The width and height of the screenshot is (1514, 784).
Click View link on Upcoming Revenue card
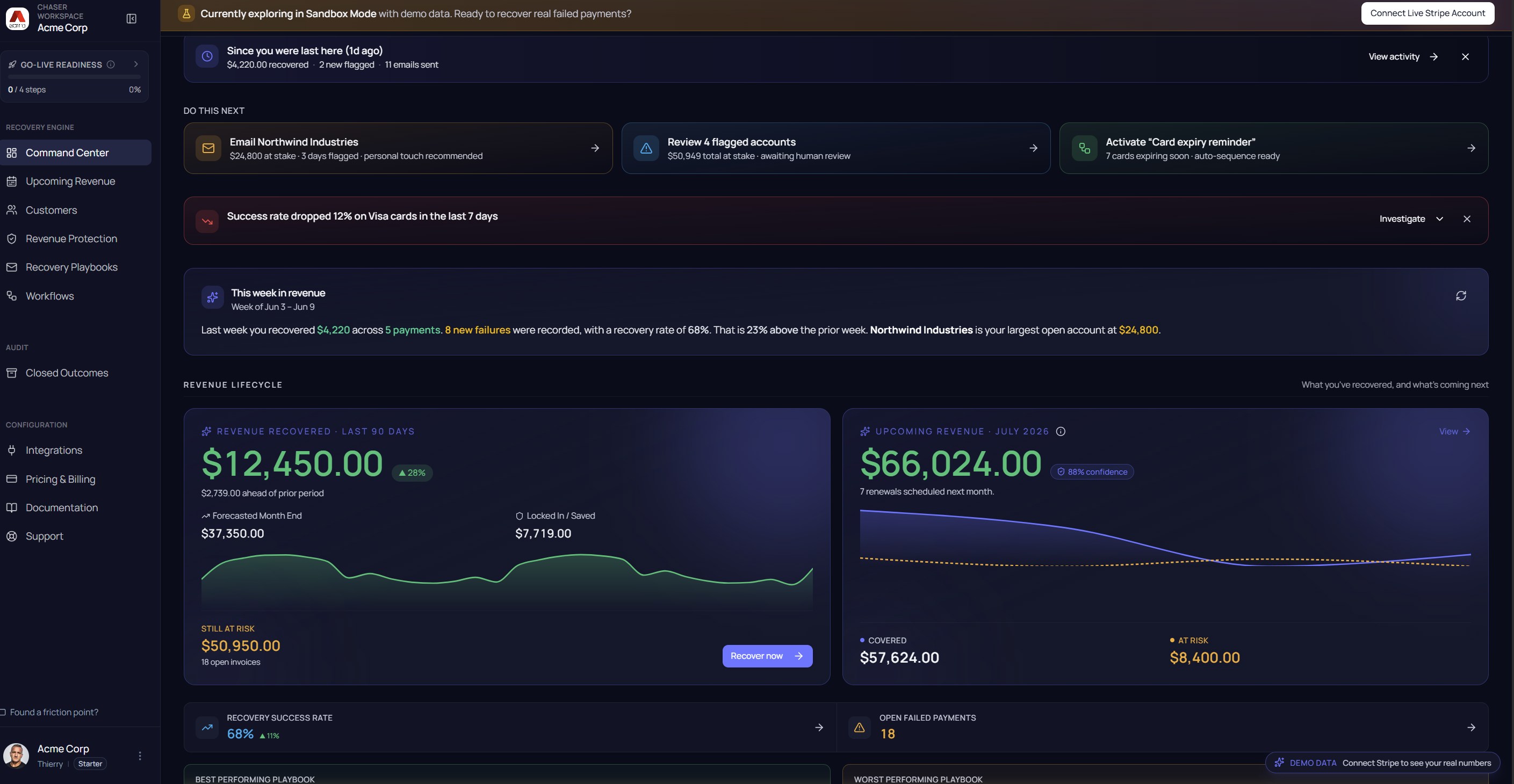click(1455, 432)
